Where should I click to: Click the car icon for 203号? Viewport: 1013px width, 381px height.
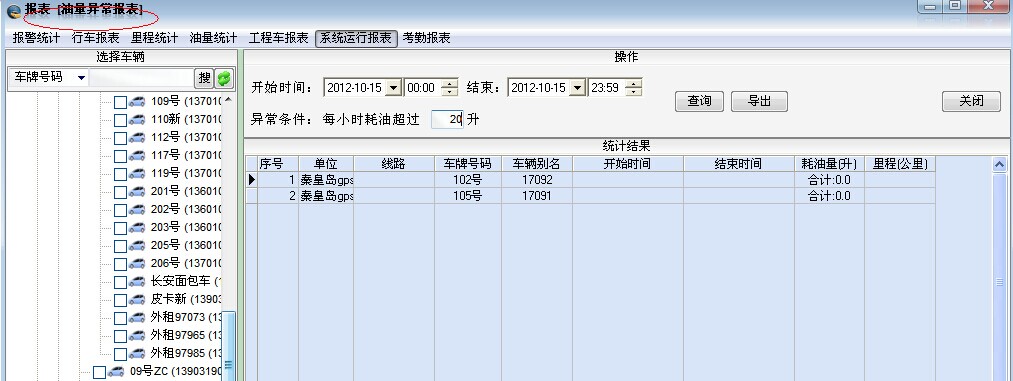137,228
